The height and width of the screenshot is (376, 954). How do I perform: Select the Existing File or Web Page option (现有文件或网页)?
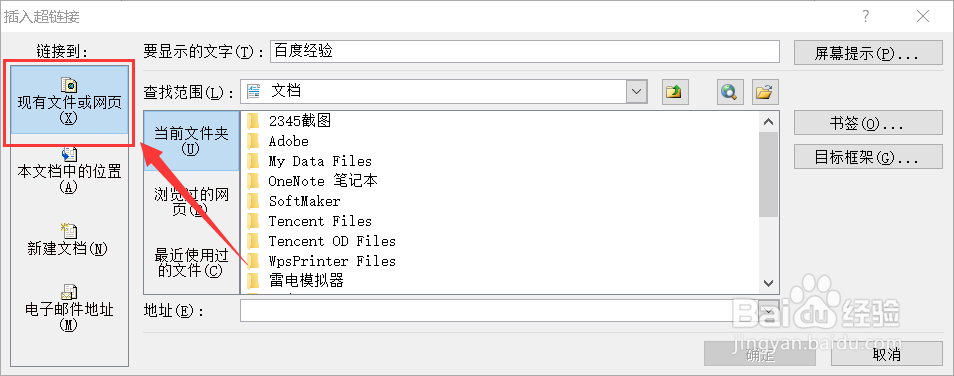coord(69,100)
